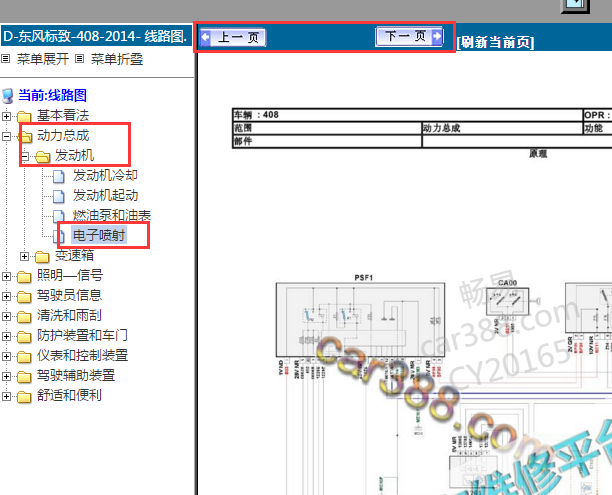
Task: Select the 仪表和控制装置 tree label
Action: [x=82, y=355]
